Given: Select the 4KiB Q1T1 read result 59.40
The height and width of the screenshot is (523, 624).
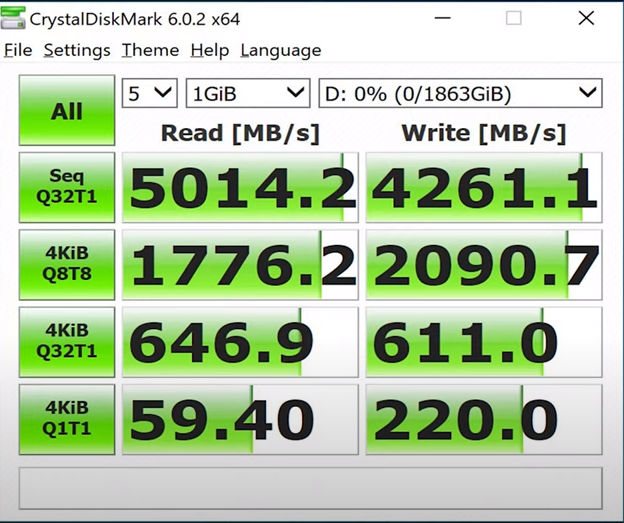Looking at the screenshot, I should click(240, 419).
